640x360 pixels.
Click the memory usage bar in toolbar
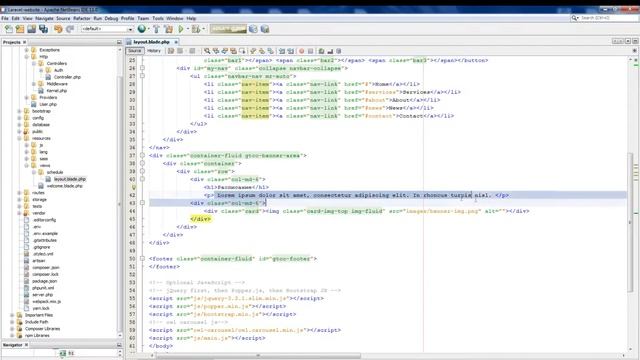point(228,29)
